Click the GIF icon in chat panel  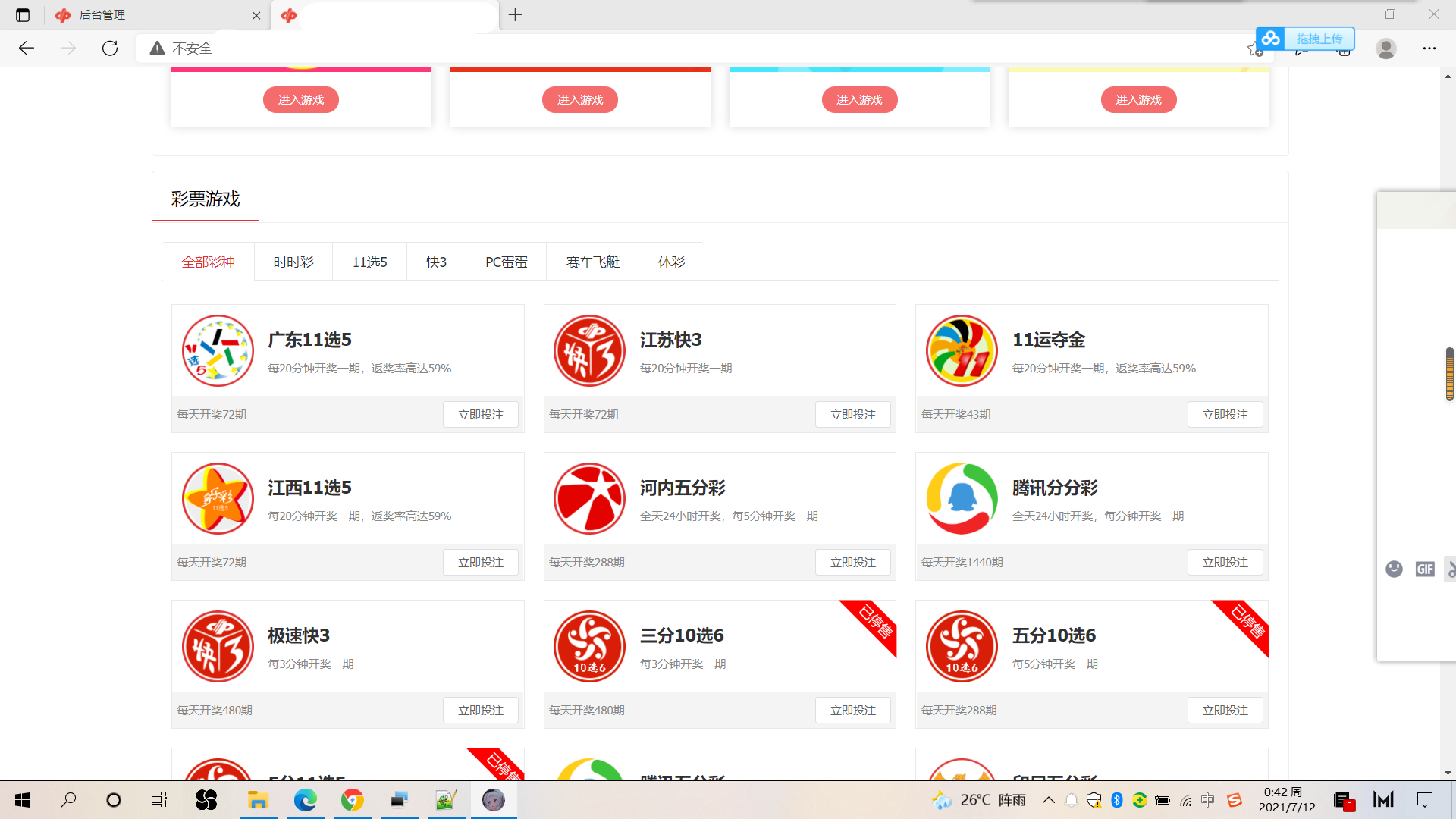coord(1425,570)
